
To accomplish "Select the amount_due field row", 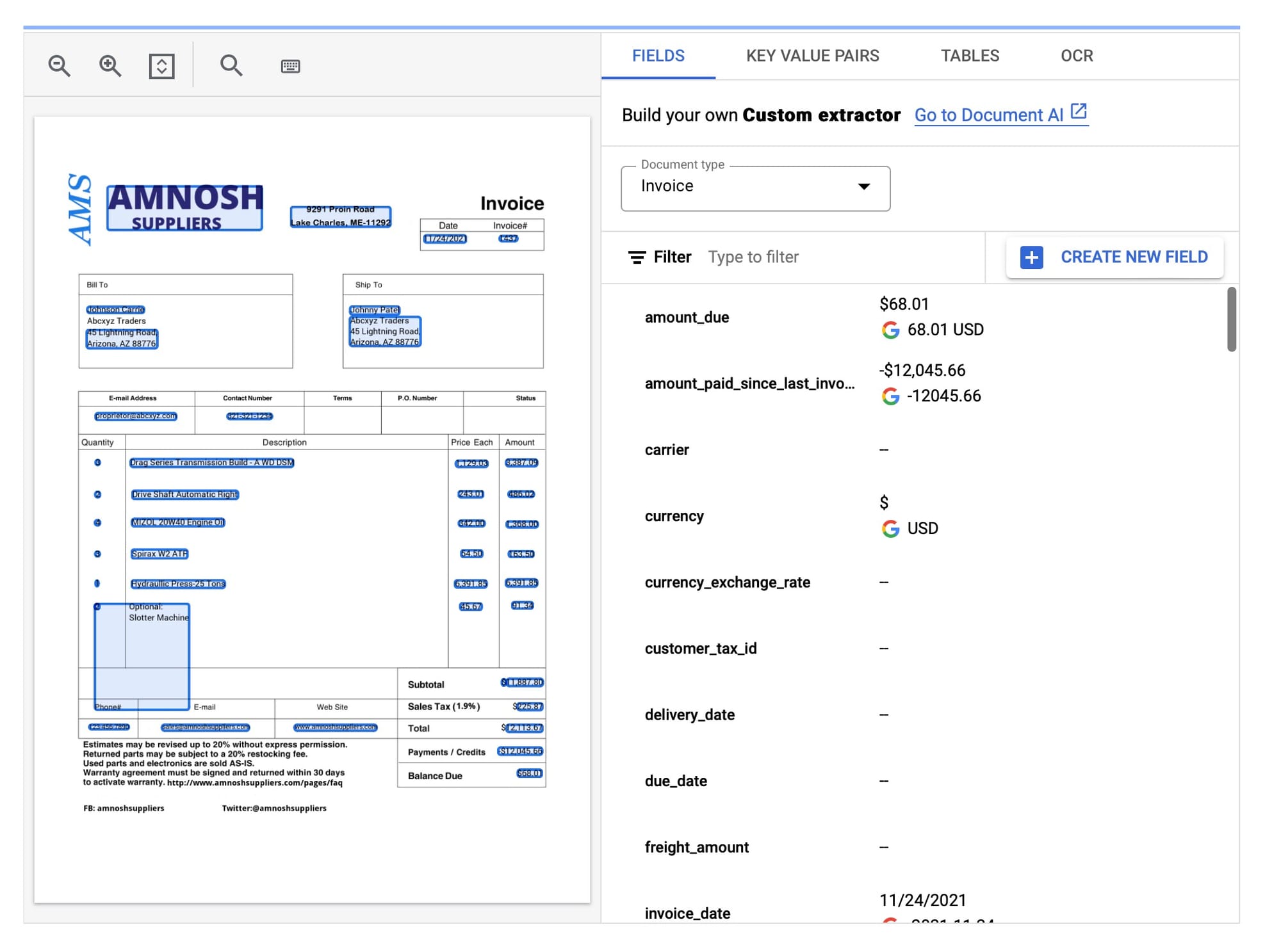I will coord(687,318).
